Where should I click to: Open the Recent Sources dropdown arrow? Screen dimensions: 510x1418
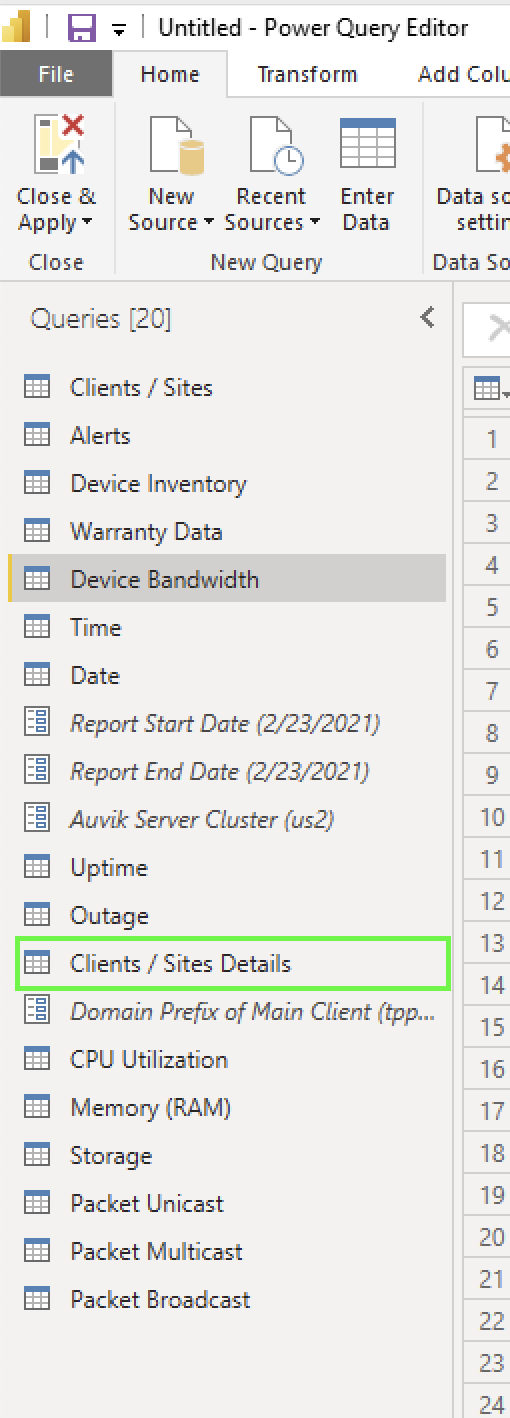(x=314, y=223)
